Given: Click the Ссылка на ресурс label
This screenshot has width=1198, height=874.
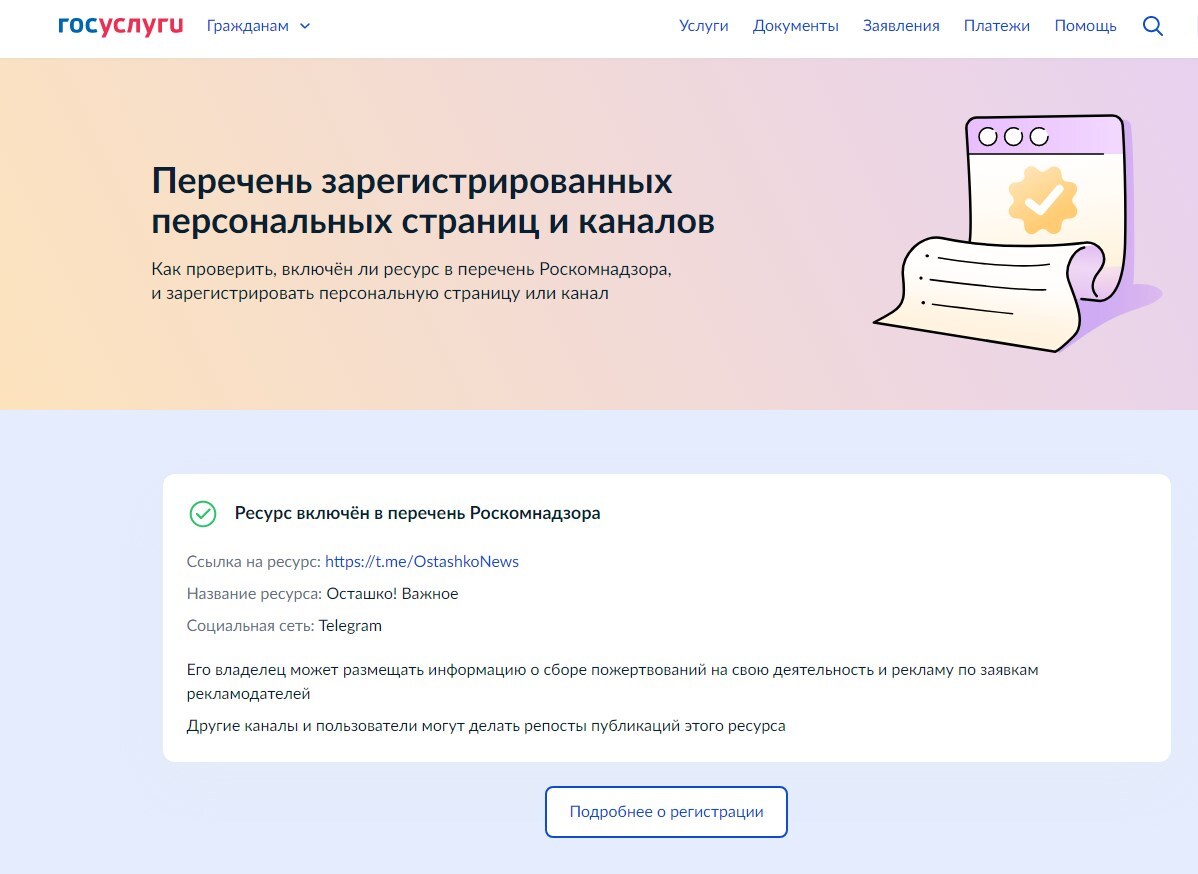Looking at the screenshot, I should coord(254,562).
